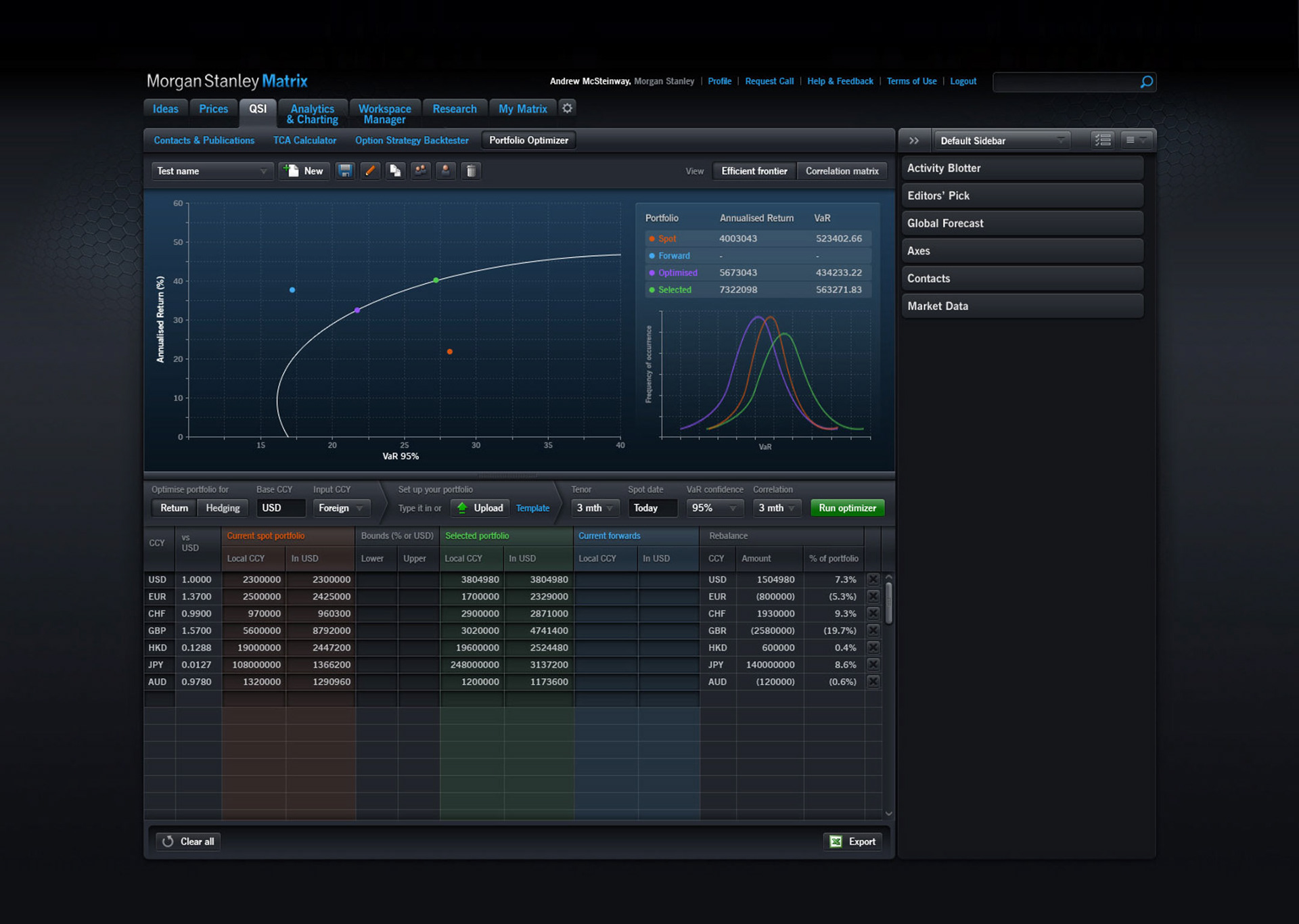Click the sidebar checklist view icon
1299x924 pixels.
click(1103, 140)
